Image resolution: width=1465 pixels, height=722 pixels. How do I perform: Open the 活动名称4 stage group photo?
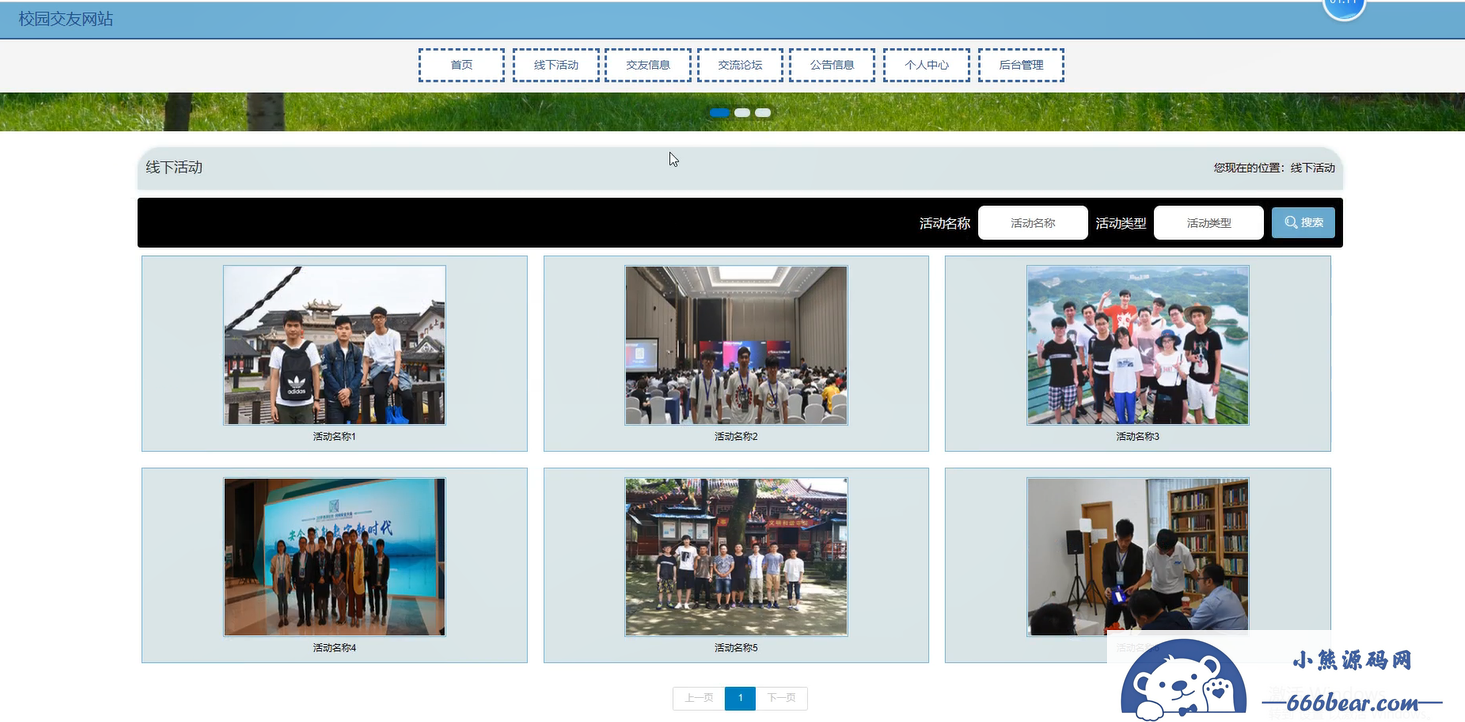point(334,556)
